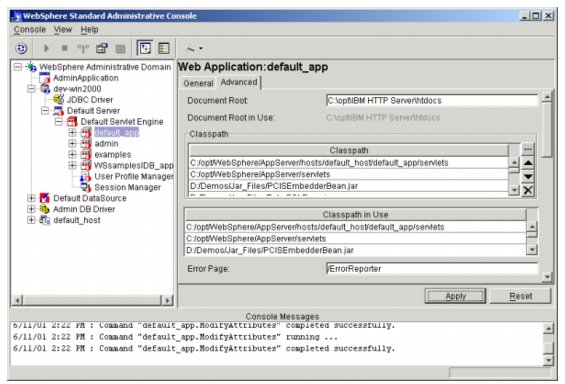Click the examples web application icon
Image resolution: width=565 pixels, height=384 pixels.
pyautogui.click(x=86, y=154)
